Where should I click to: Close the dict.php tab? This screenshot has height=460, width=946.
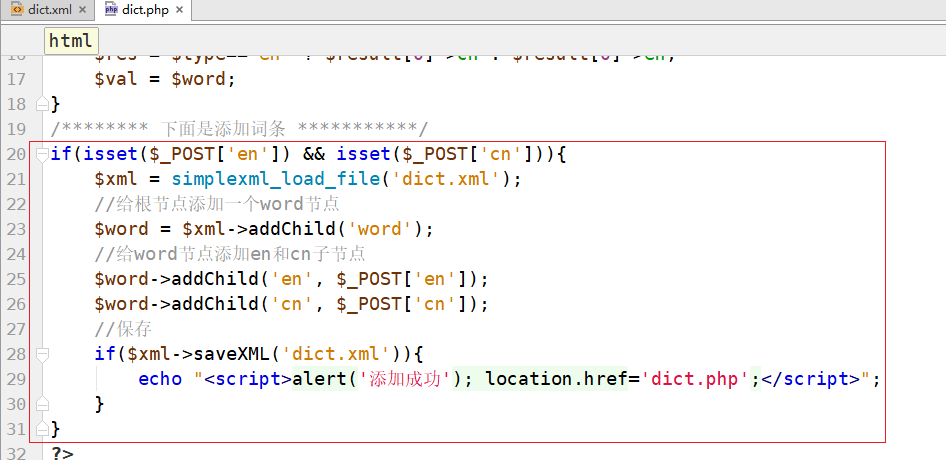pos(179,10)
